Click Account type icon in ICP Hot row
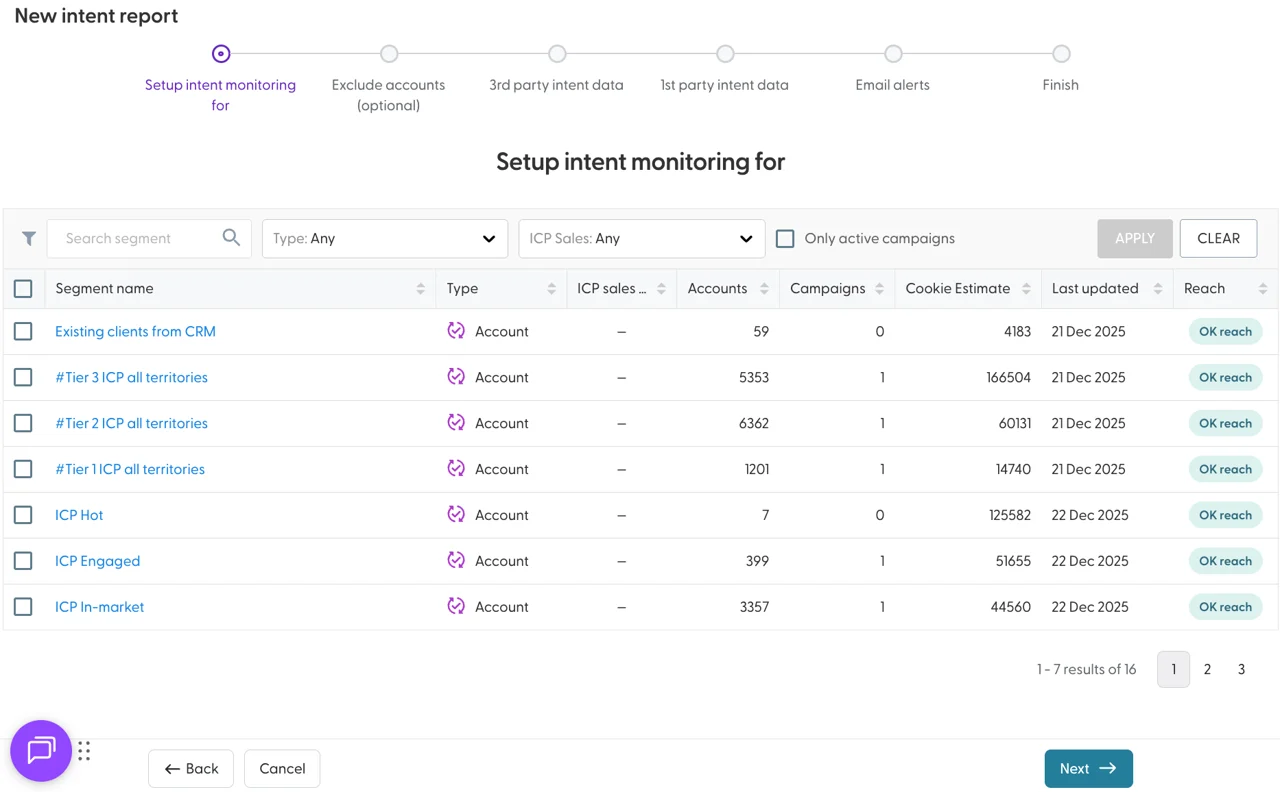The image size is (1280, 792). (456, 515)
